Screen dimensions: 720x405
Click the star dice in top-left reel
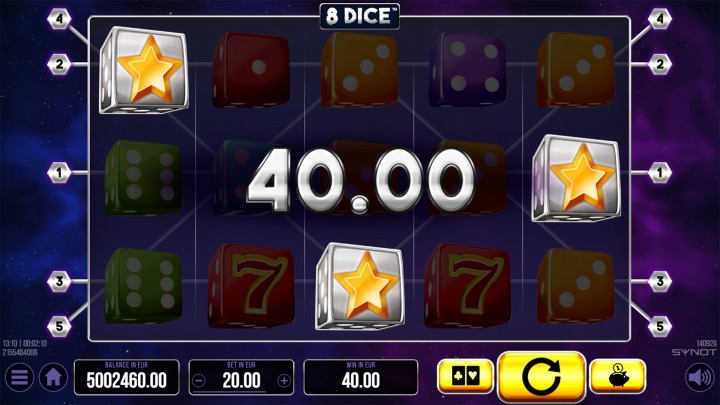[x=144, y=70]
